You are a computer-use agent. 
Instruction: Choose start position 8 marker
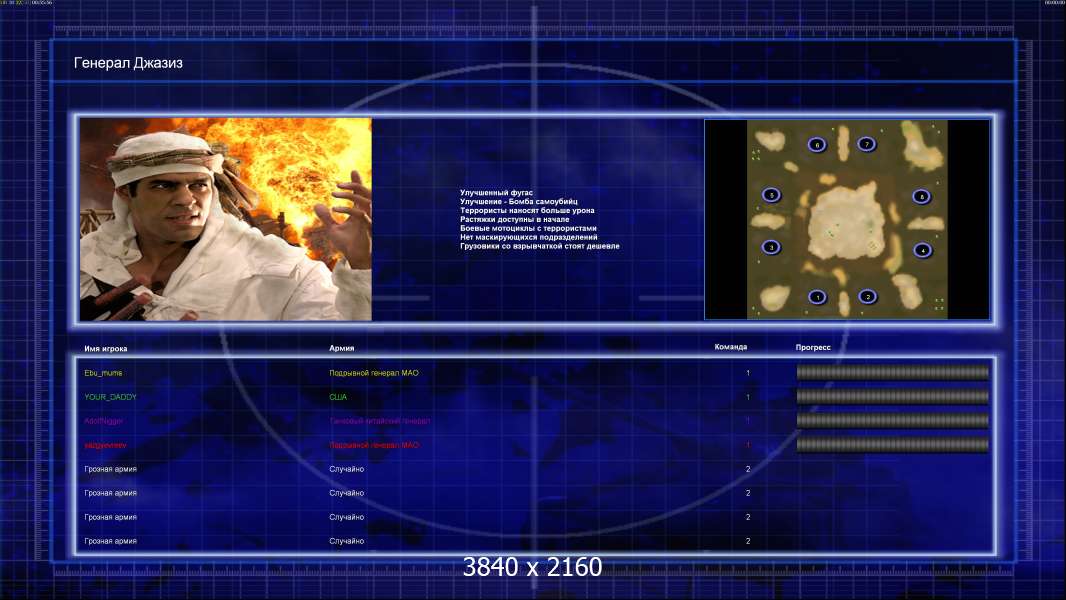point(921,197)
